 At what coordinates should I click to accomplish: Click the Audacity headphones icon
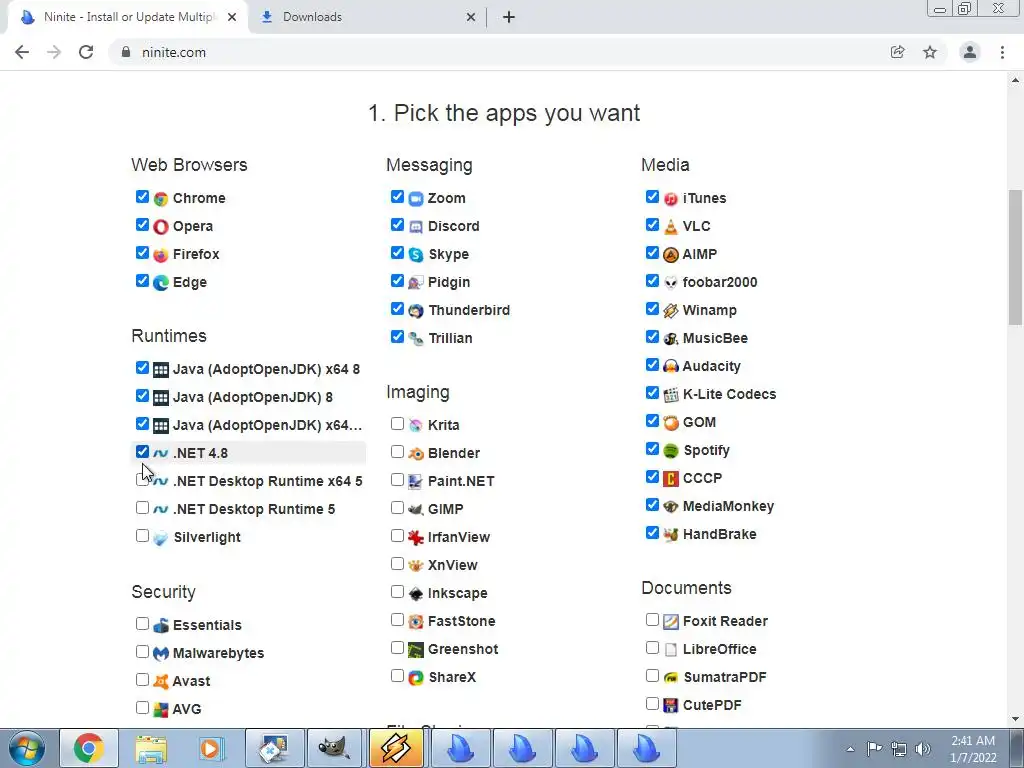click(x=671, y=366)
